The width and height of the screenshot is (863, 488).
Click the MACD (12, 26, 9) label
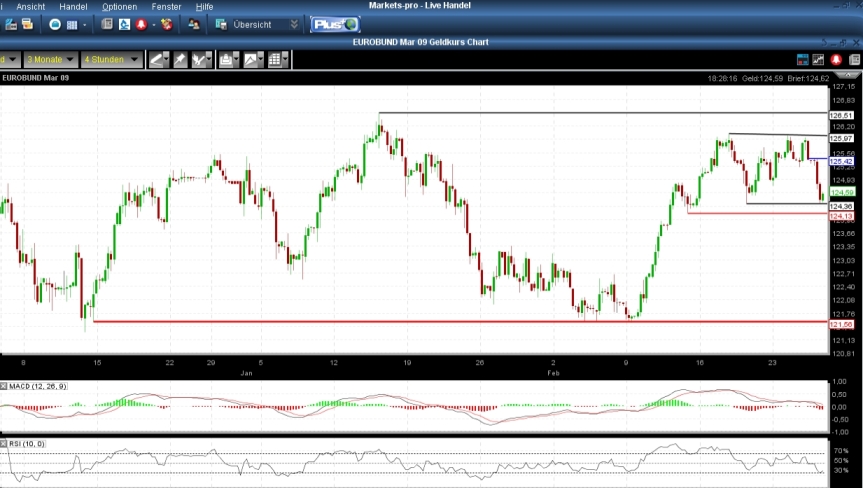click(x=38, y=386)
